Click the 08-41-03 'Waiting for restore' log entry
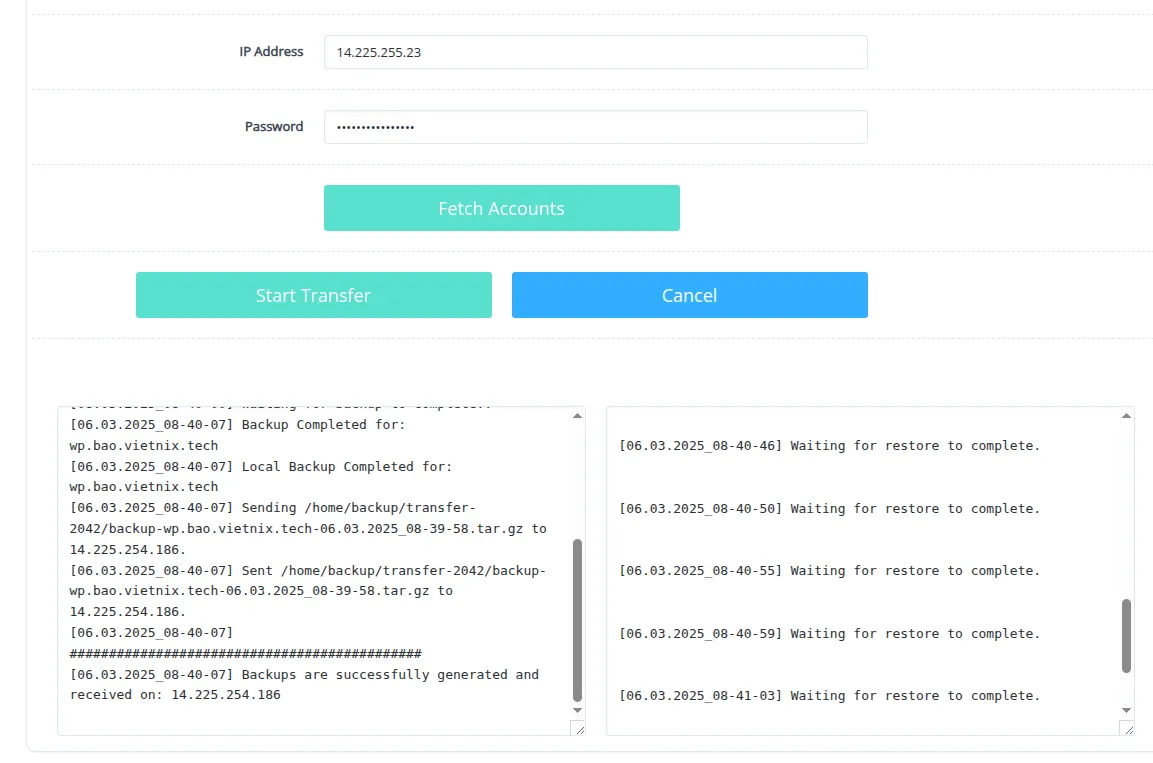 tap(829, 696)
